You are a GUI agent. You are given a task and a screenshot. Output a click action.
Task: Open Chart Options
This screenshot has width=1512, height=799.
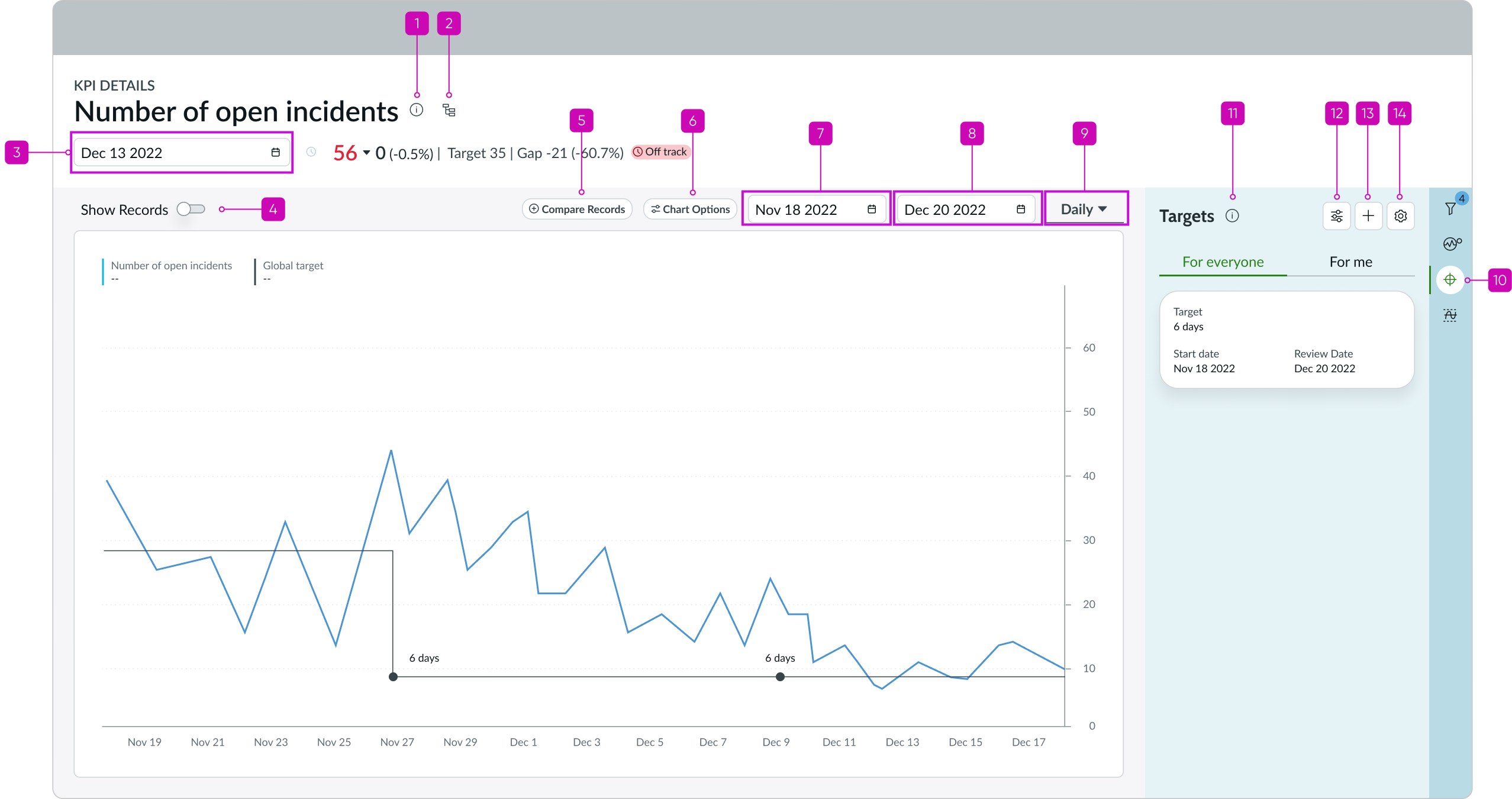click(689, 209)
